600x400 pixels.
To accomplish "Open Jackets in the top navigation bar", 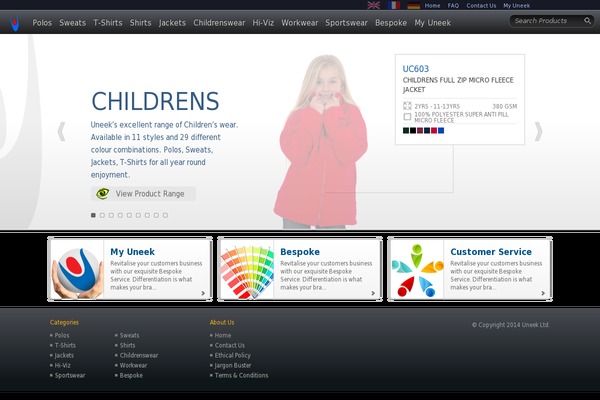I will [172, 23].
